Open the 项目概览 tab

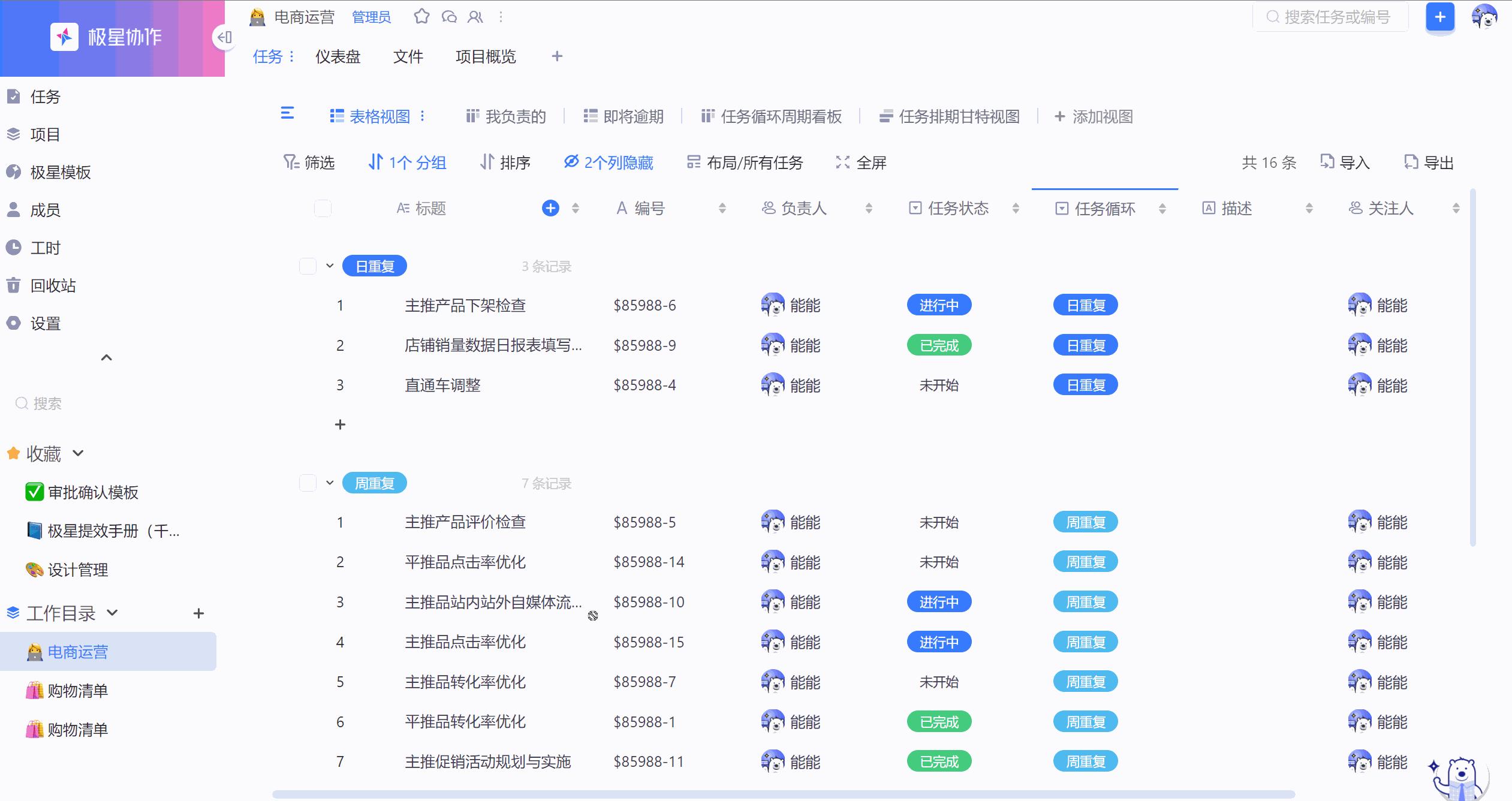[x=487, y=56]
